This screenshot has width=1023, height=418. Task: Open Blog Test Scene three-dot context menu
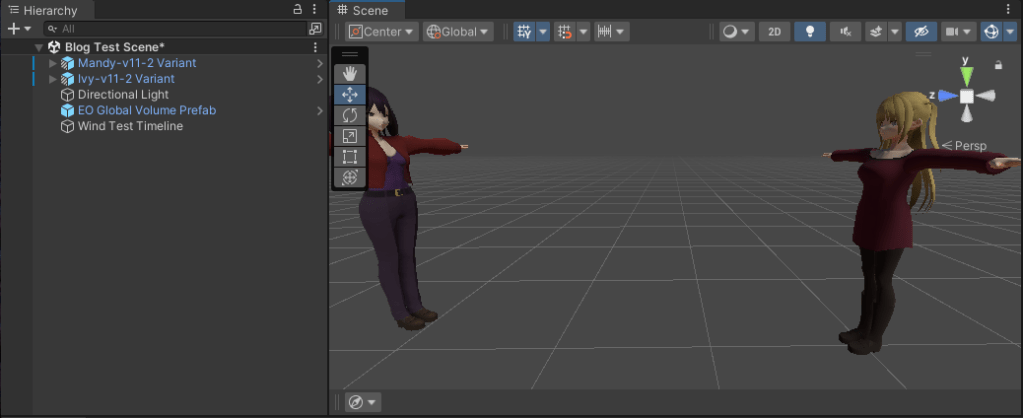(x=315, y=47)
